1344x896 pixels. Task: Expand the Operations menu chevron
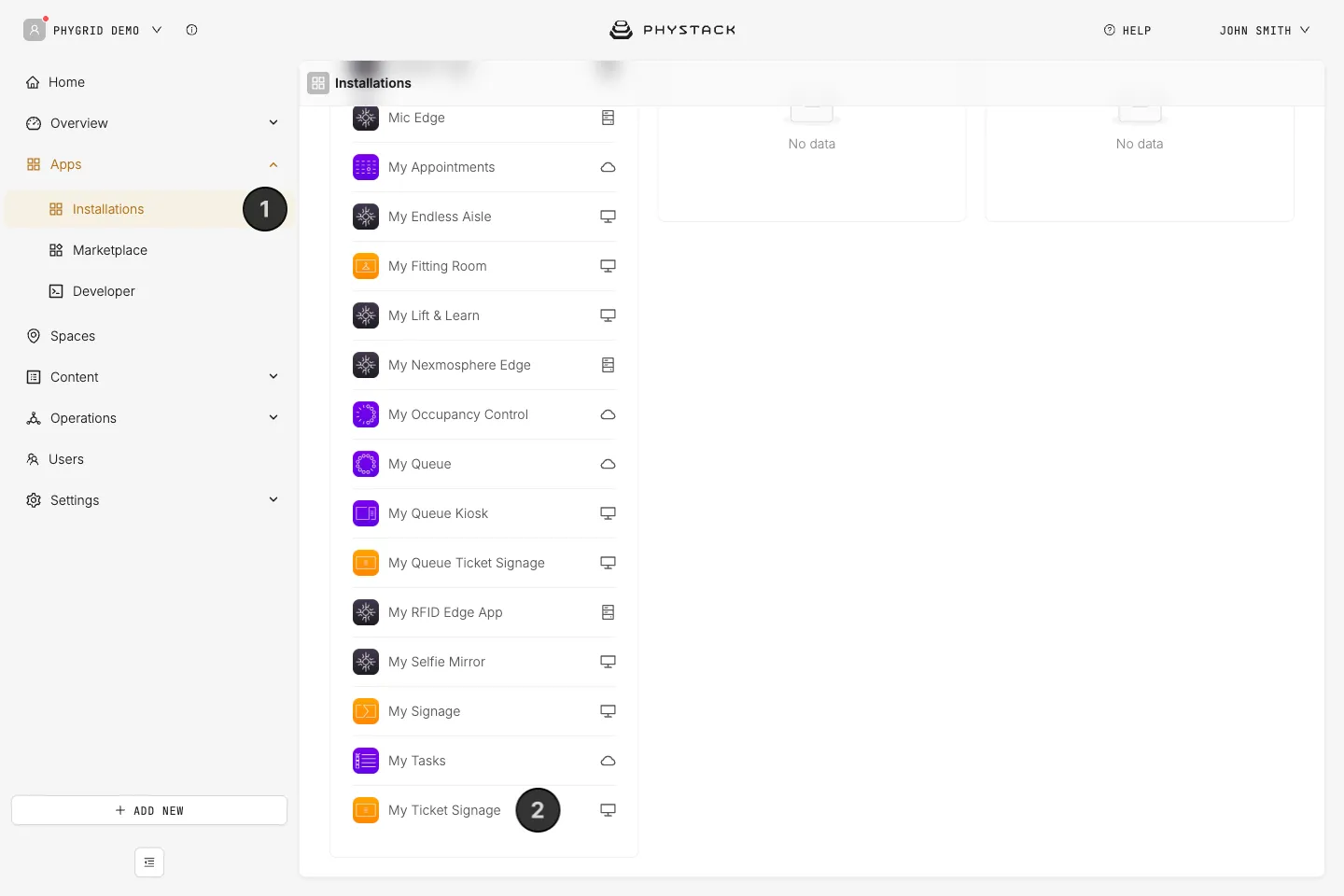273,417
